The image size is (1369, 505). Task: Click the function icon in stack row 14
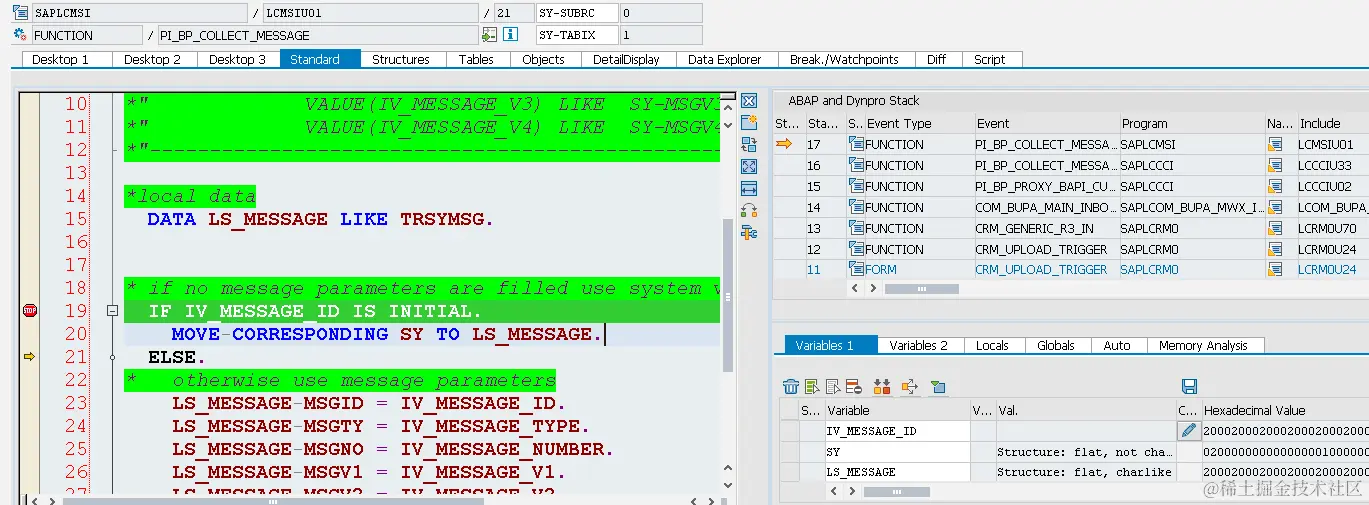856,208
